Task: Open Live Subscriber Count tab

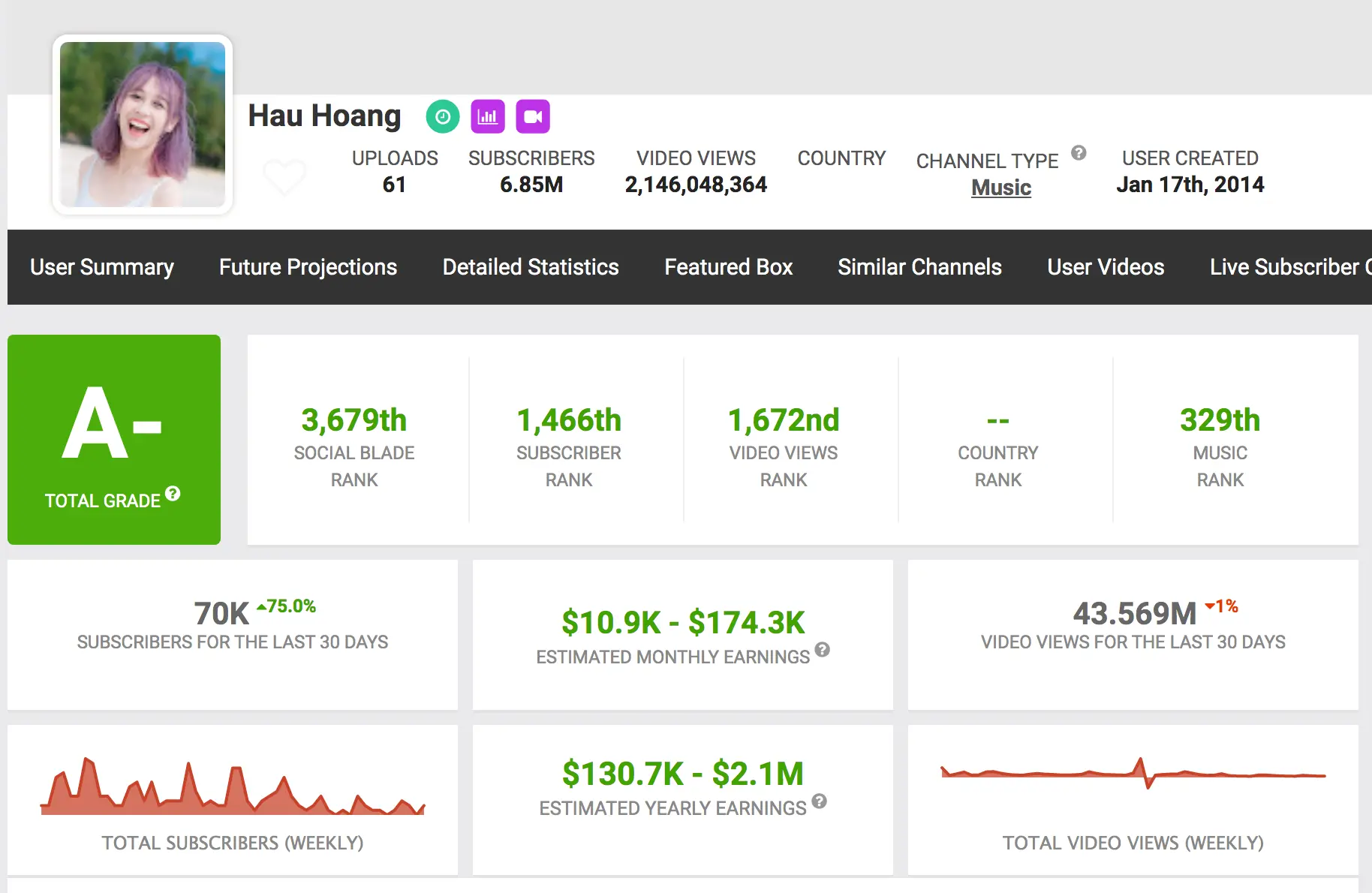Action: pyautogui.click(x=1290, y=267)
